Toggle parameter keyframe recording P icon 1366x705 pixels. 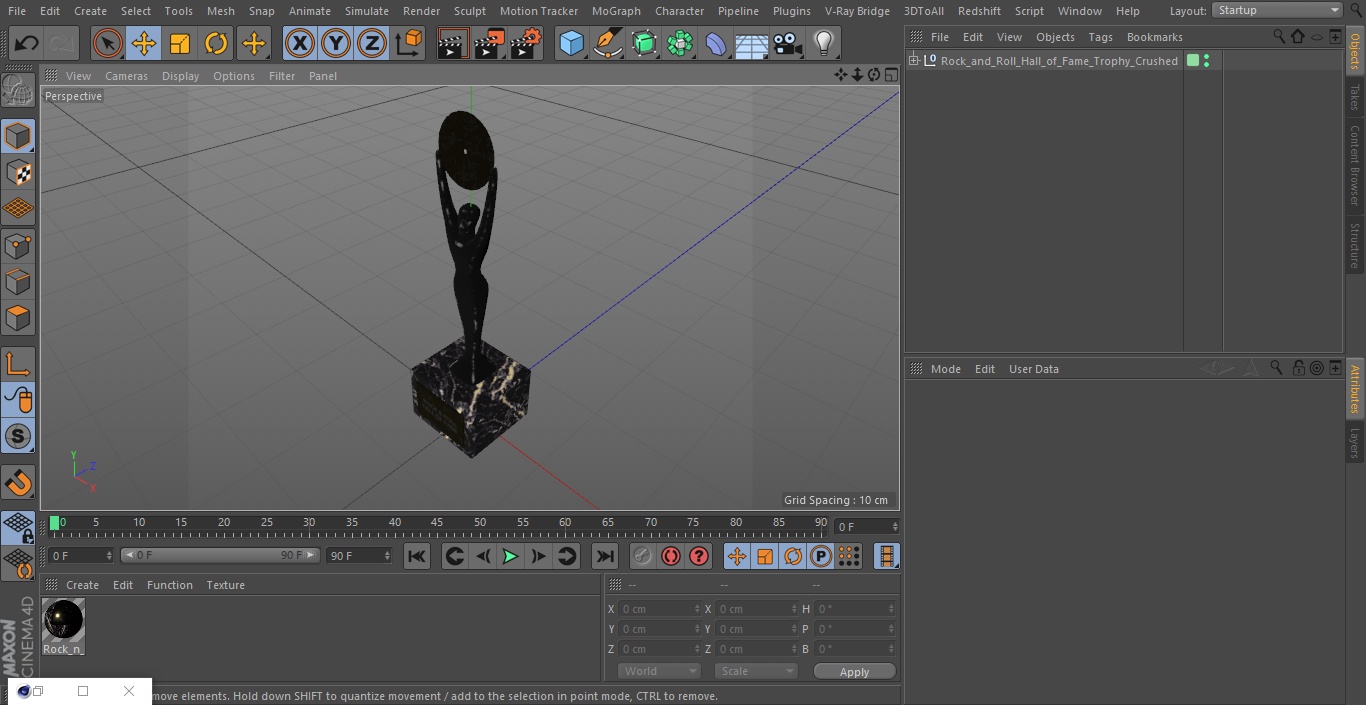821,556
